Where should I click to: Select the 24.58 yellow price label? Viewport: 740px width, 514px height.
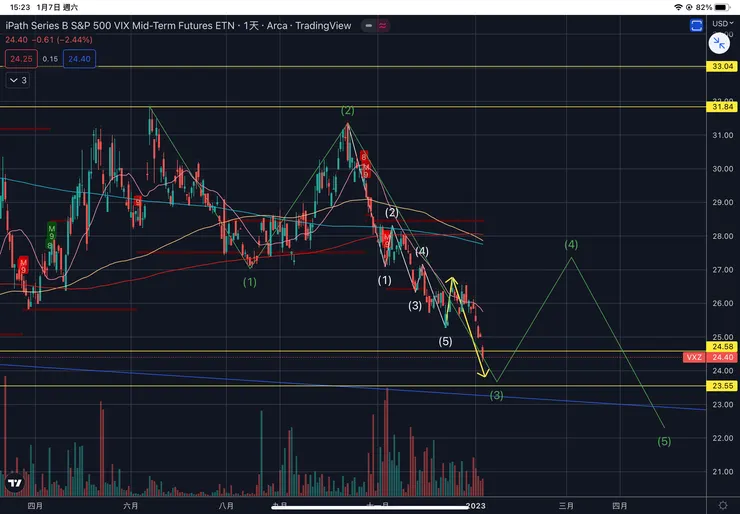pos(722,347)
